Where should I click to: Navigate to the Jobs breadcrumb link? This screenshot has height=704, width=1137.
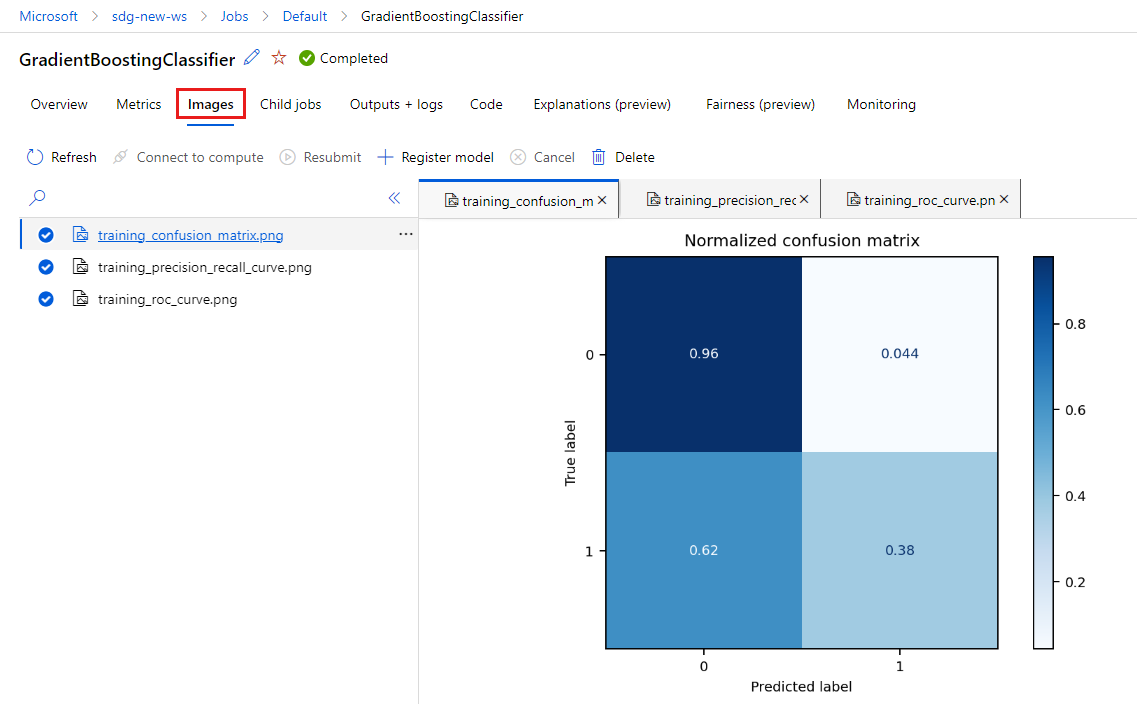coord(234,16)
